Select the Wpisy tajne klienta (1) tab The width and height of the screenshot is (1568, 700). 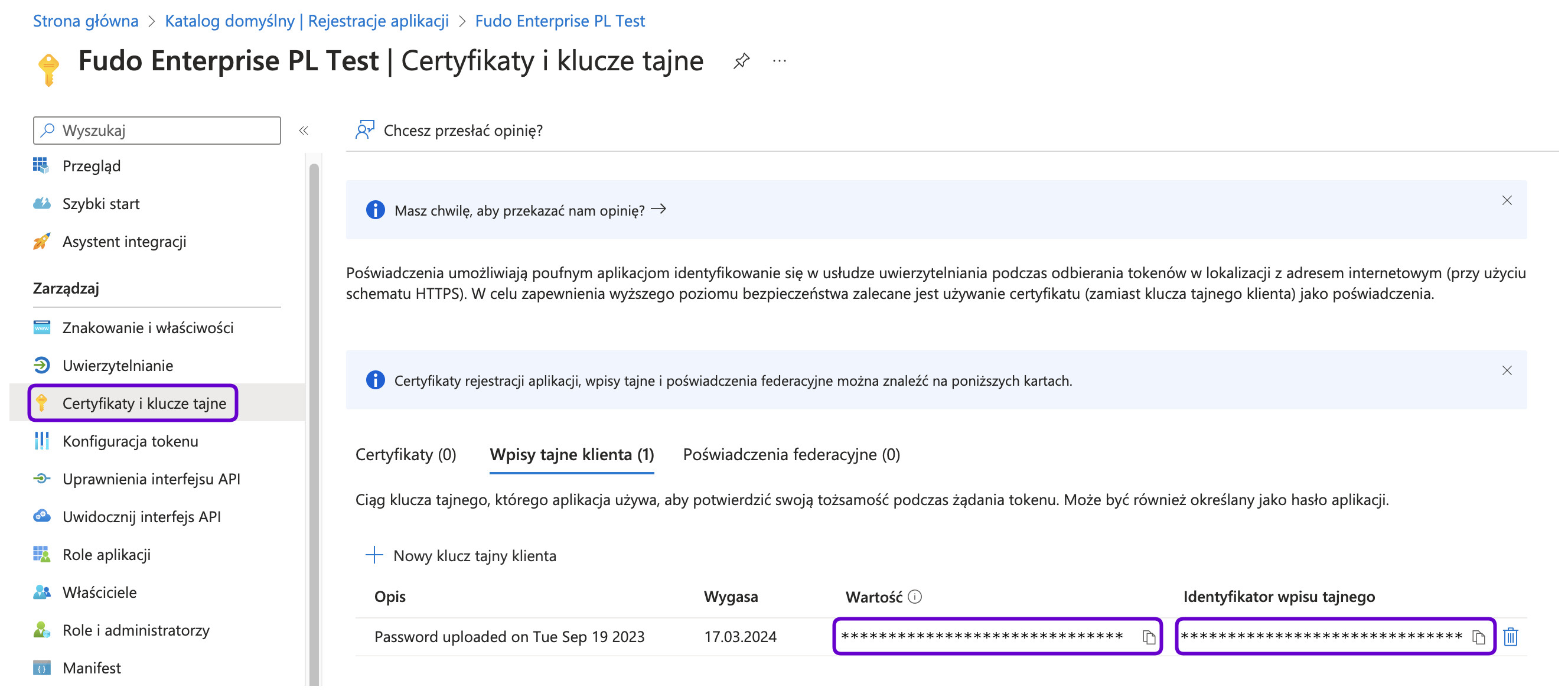coord(572,455)
